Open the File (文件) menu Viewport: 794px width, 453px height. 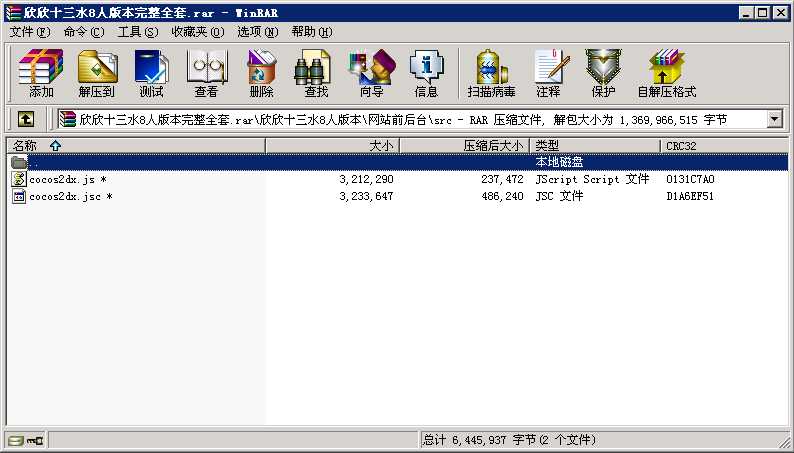(30, 32)
